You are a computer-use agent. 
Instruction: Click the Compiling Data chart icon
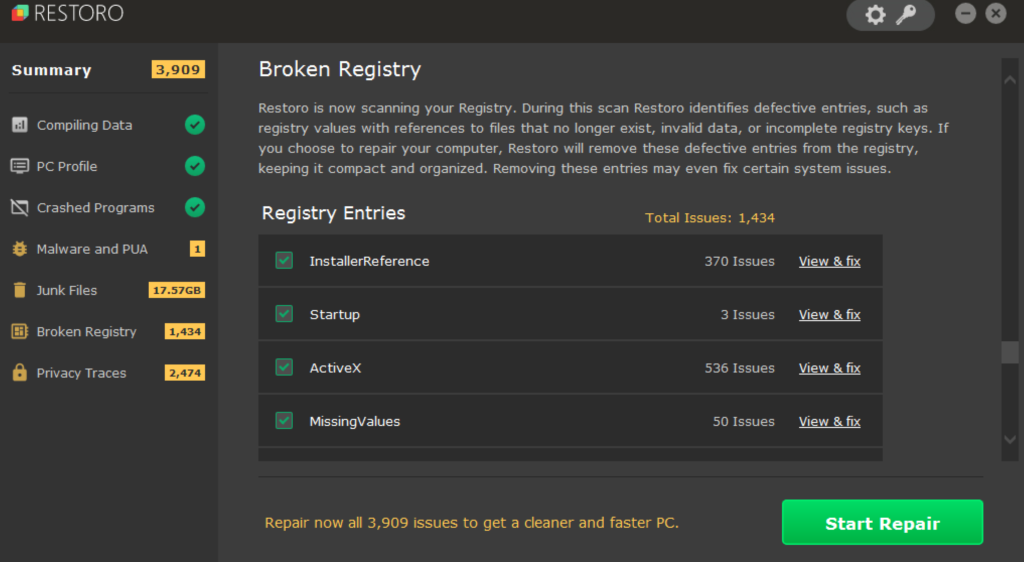tap(19, 125)
